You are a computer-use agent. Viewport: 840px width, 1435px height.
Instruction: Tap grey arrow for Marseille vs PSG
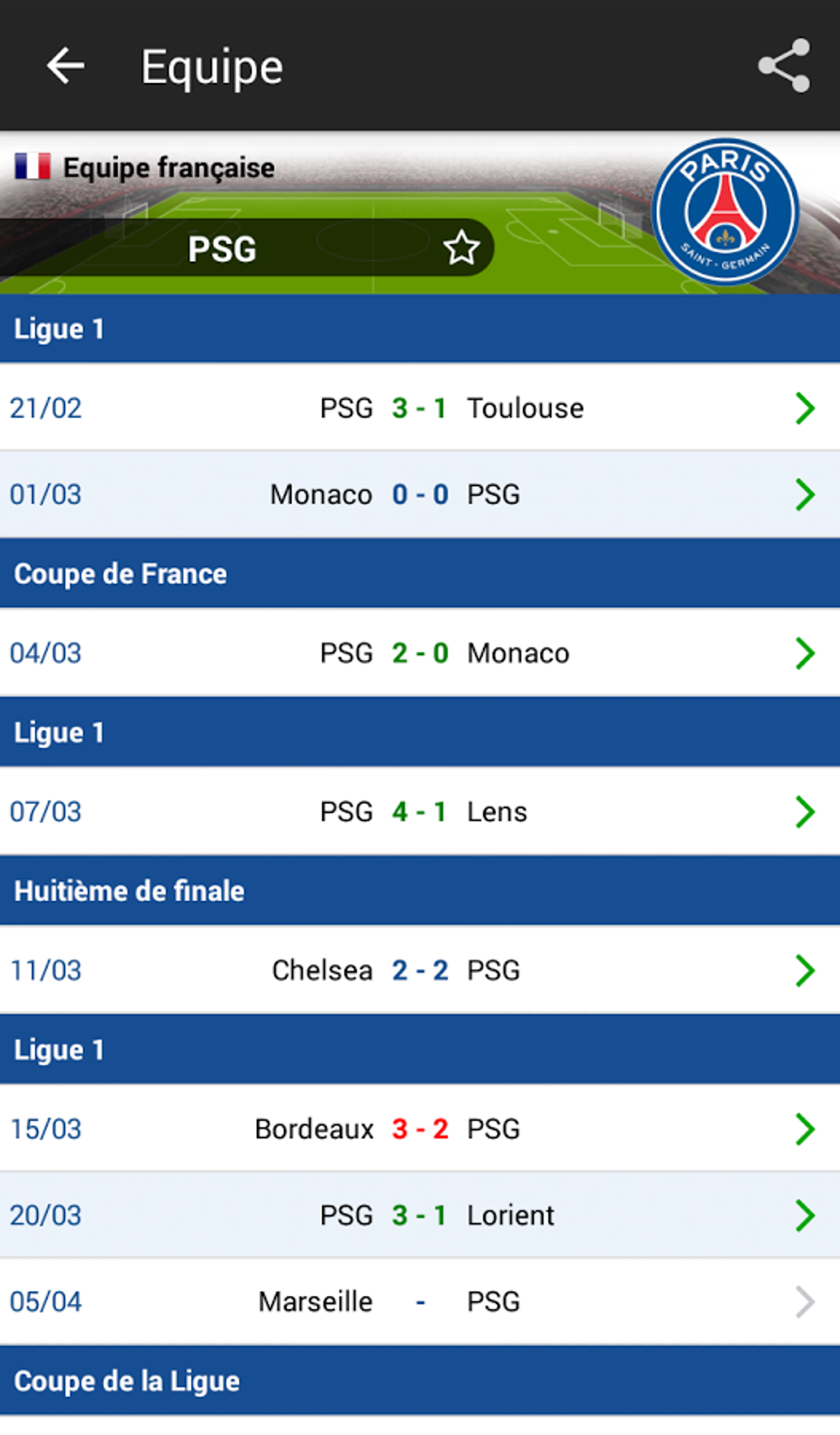pos(805,1302)
